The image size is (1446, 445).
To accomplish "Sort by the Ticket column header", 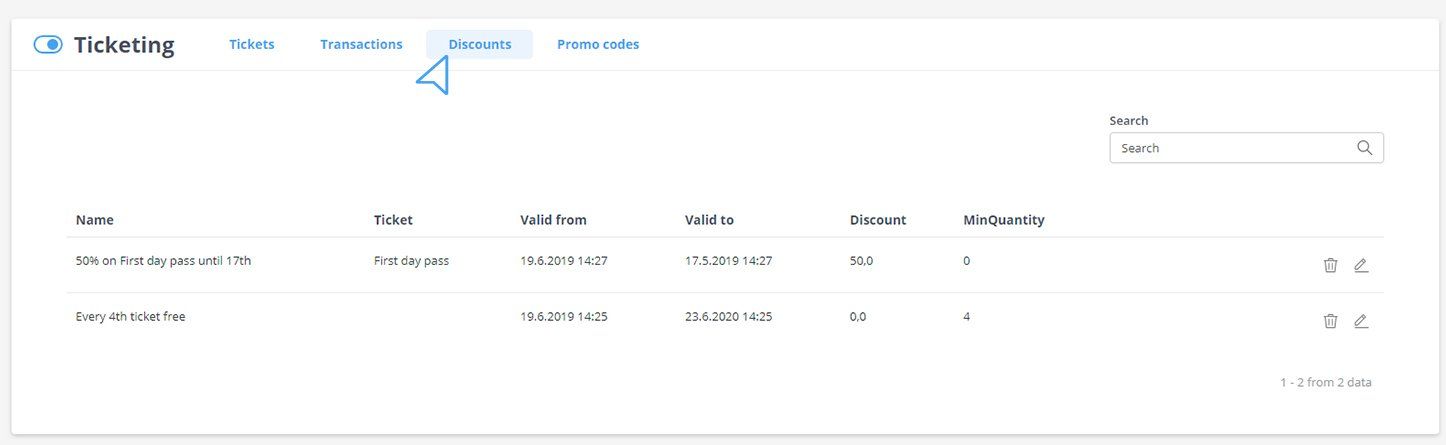I will tap(393, 220).
